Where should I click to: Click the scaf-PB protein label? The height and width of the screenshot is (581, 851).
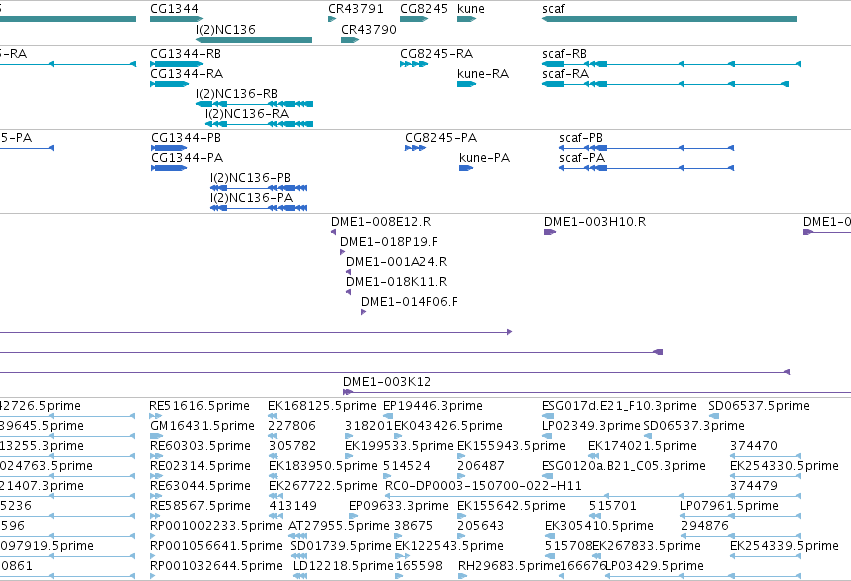point(581,137)
